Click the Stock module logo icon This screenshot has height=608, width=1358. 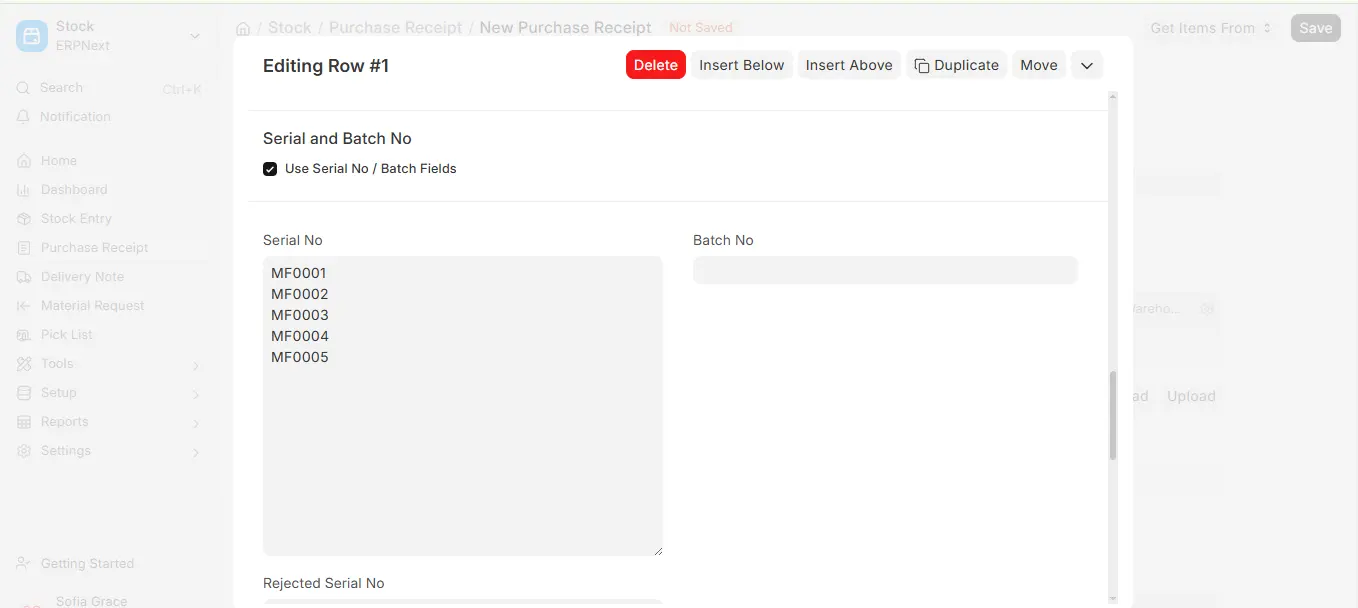32,36
